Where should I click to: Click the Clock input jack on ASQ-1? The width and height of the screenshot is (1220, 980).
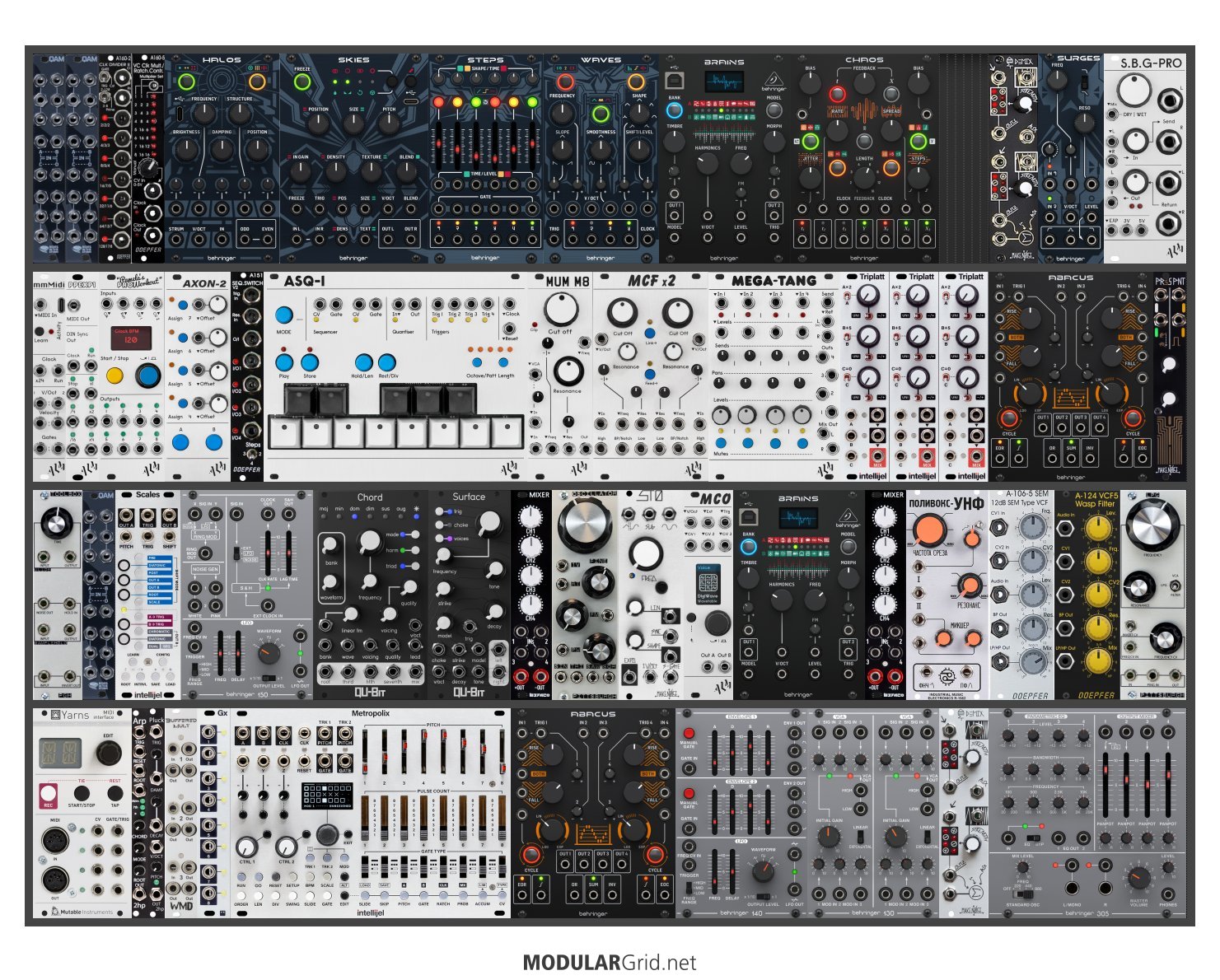[x=511, y=305]
